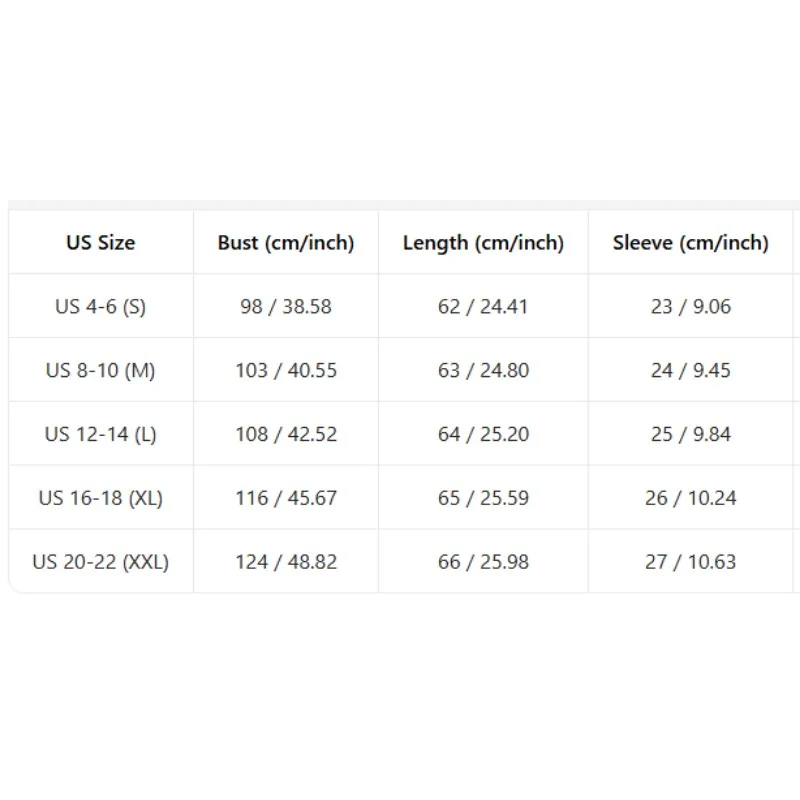Image resolution: width=800 pixels, height=800 pixels.
Task: Select bust measurement 108 / 42.52
Action: (x=286, y=434)
